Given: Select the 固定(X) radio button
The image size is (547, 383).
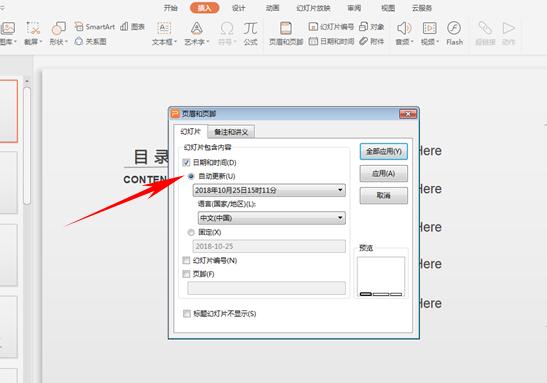Looking at the screenshot, I should tap(191, 232).
